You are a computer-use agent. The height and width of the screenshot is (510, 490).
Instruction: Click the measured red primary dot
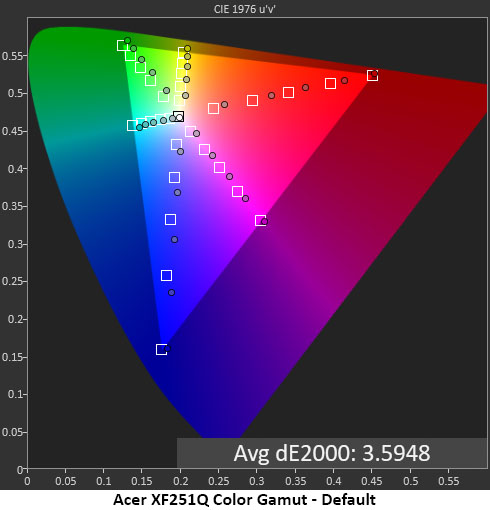click(375, 73)
